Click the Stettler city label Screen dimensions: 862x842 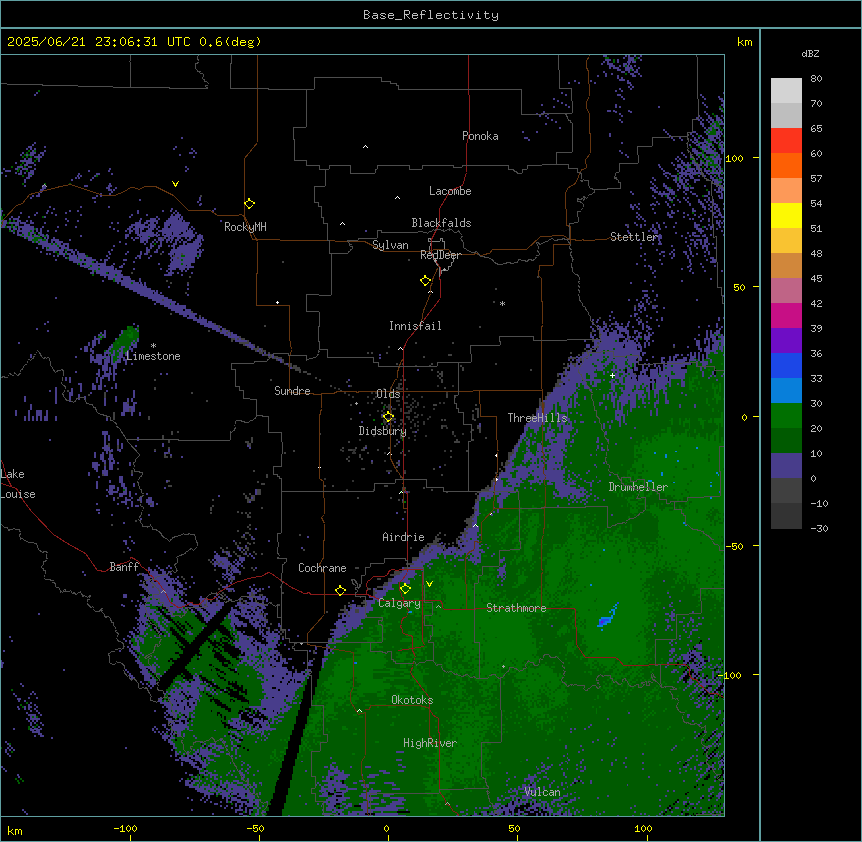coord(634,237)
